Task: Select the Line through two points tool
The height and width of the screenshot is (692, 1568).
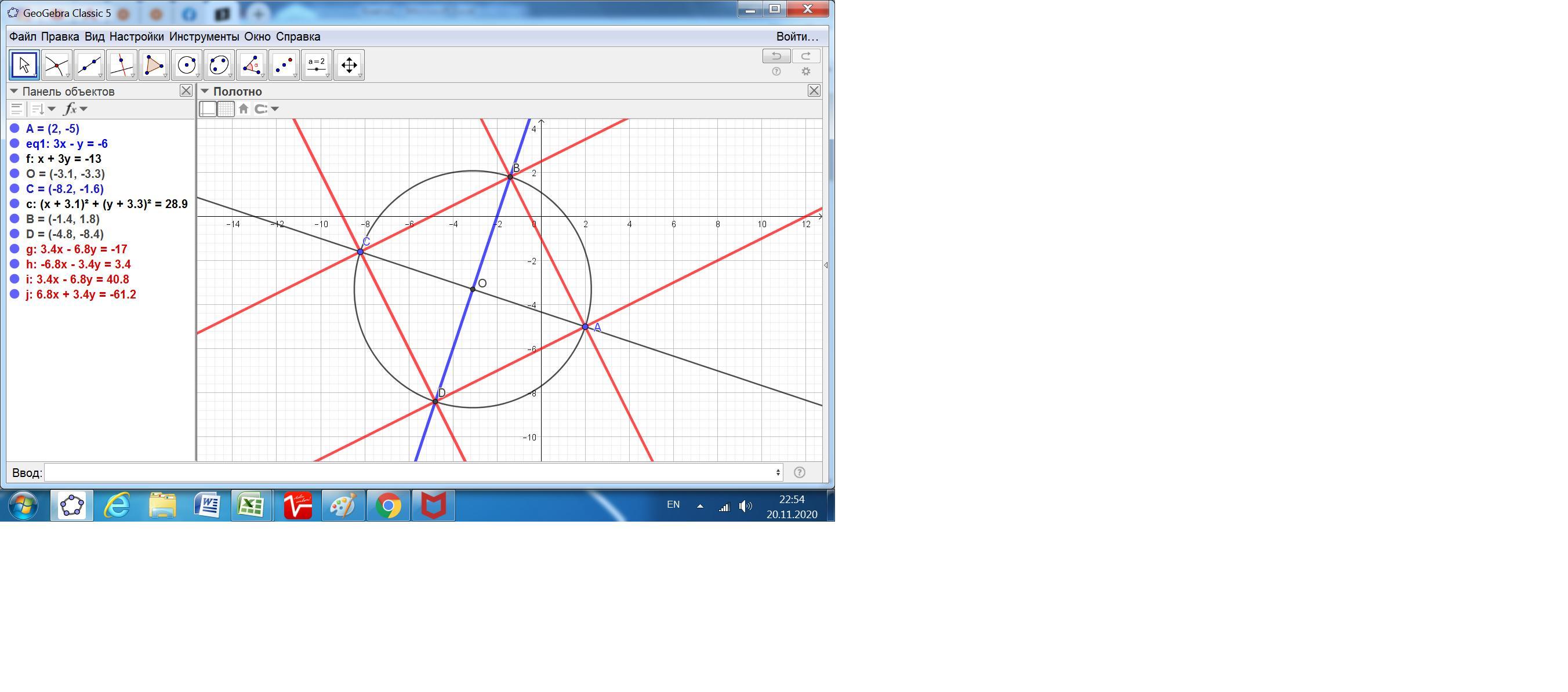Action: 89,64
